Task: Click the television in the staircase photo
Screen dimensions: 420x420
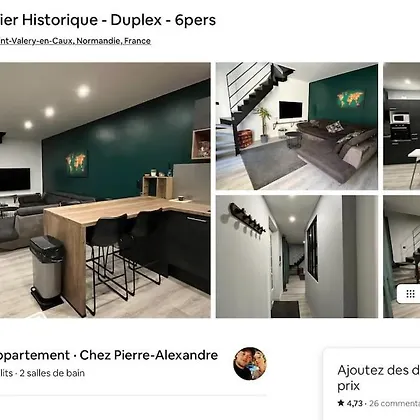Action: [290, 110]
